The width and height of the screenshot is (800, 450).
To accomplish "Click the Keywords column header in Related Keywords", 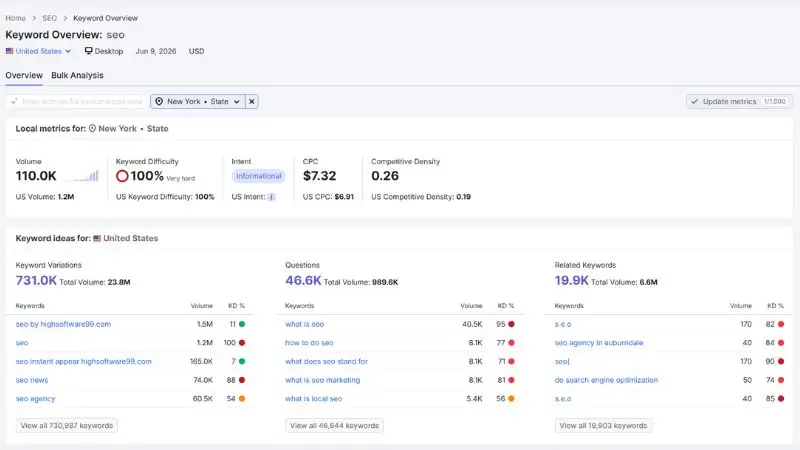I will coord(569,306).
